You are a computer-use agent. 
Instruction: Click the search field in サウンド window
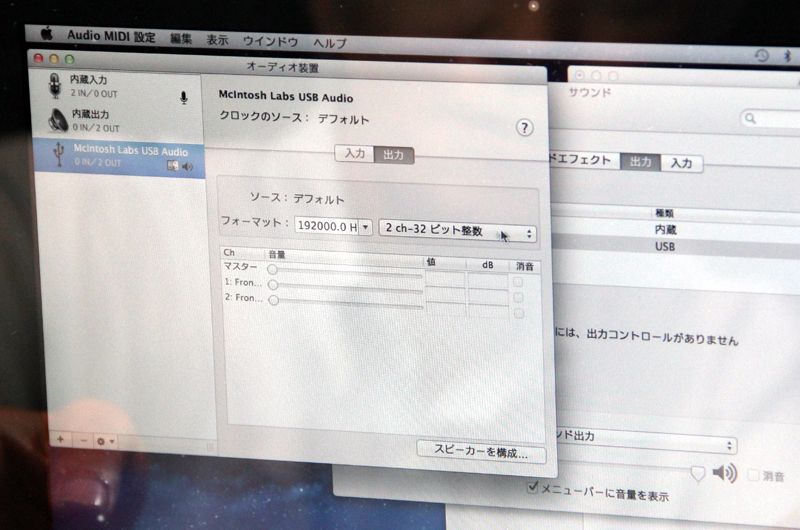(770, 119)
